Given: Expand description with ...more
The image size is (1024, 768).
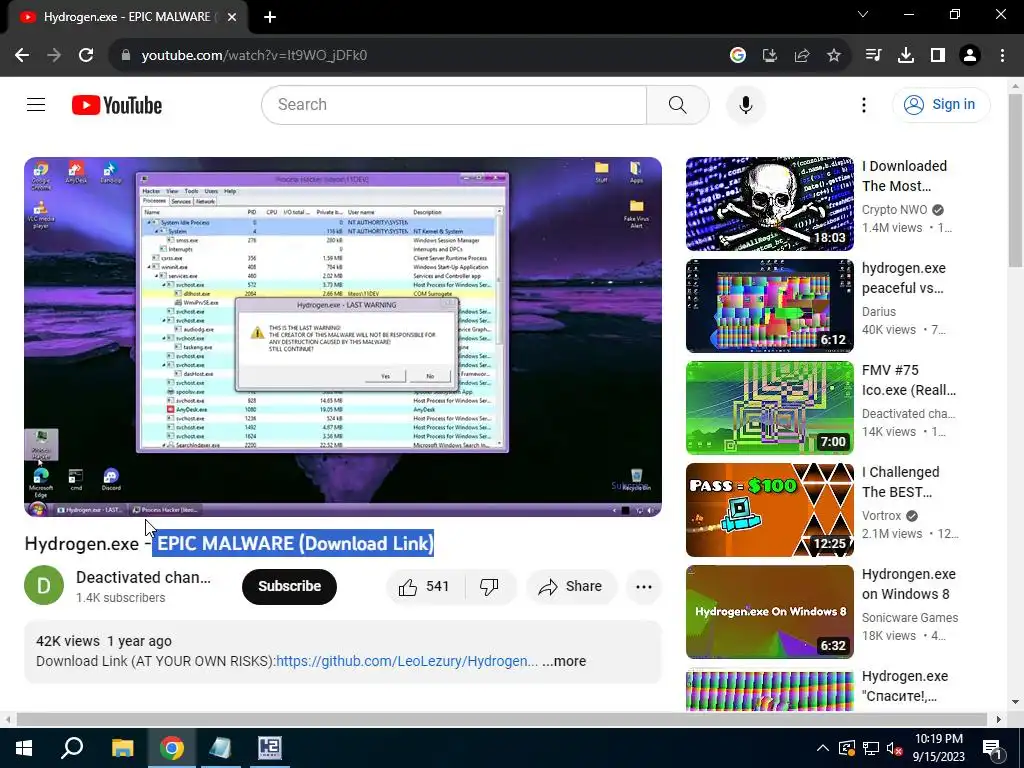Looking at the screenshot, I should click(564, 661).
